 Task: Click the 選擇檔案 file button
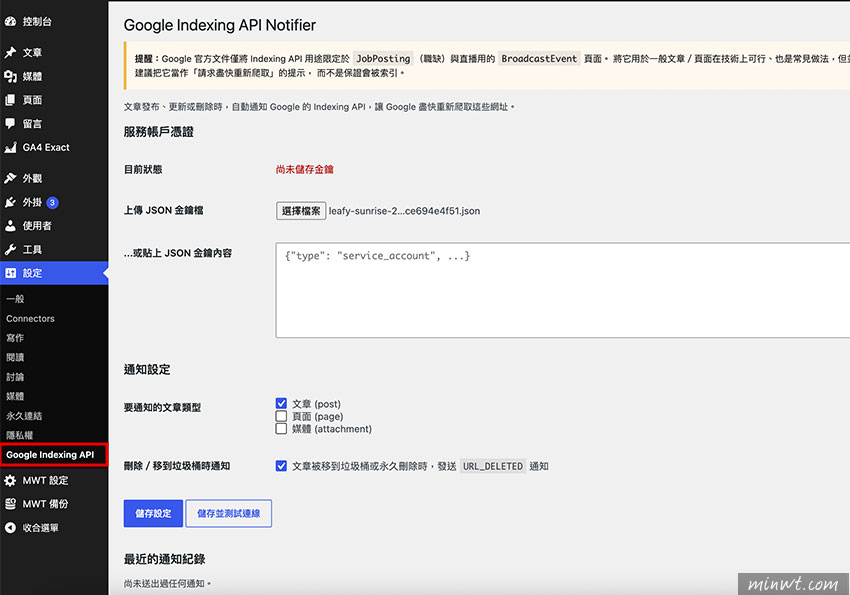(x=301, y=211)
